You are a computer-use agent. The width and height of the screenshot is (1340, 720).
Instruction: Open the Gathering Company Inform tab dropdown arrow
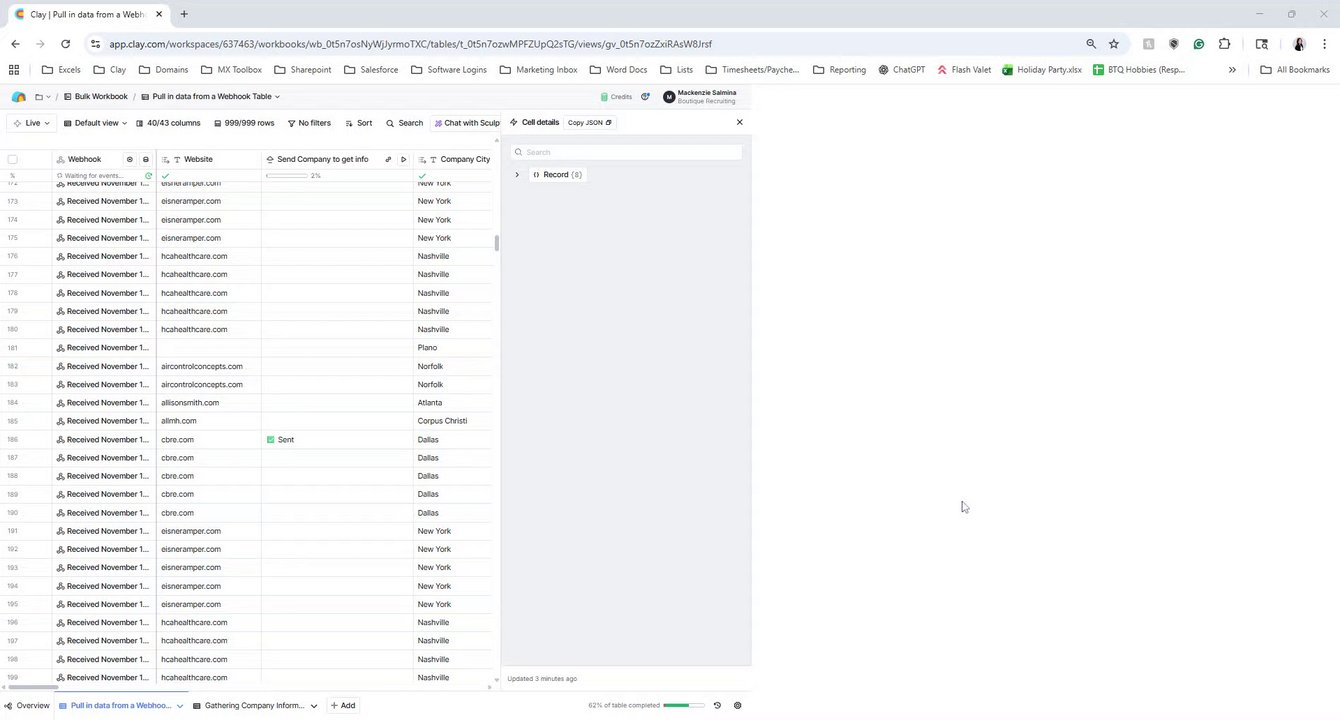(314, 706)
